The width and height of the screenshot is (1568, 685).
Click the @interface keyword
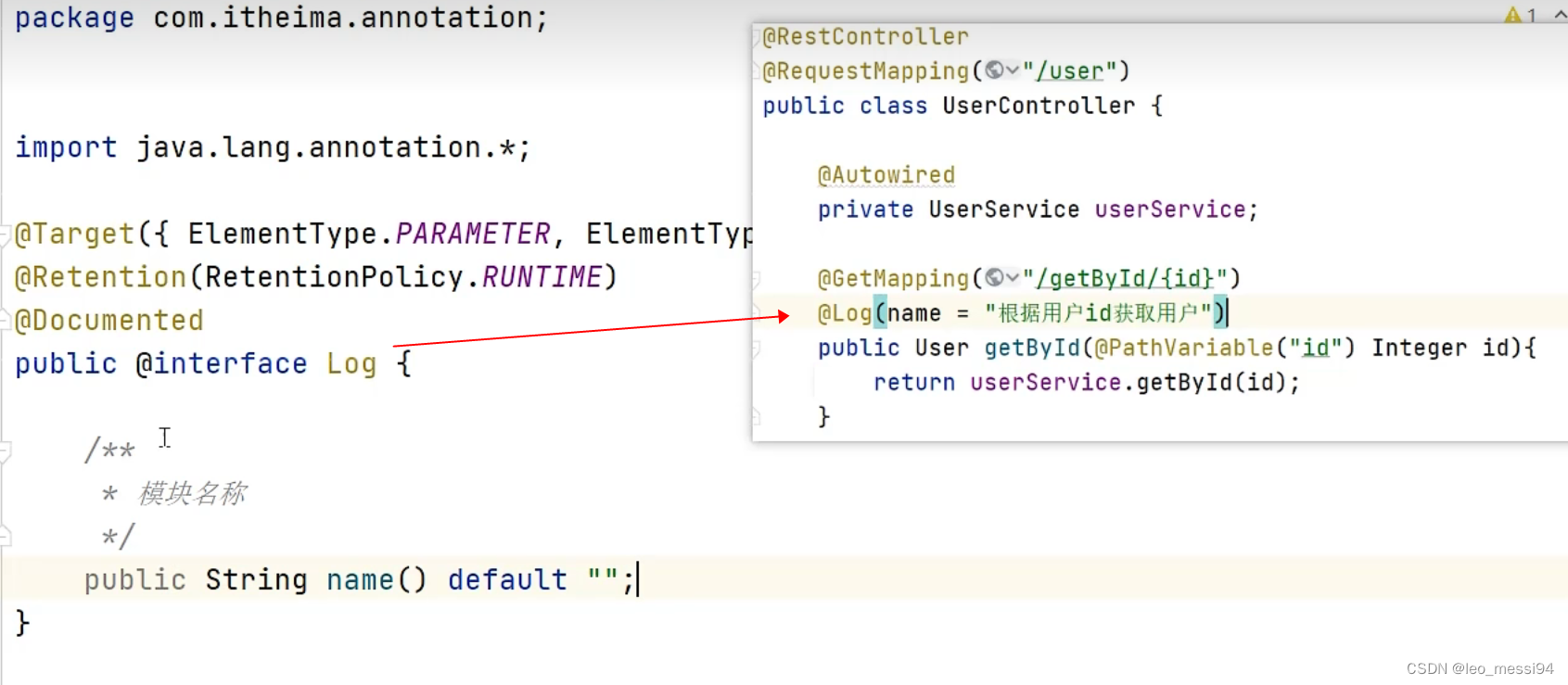click(x=222, y=363)
